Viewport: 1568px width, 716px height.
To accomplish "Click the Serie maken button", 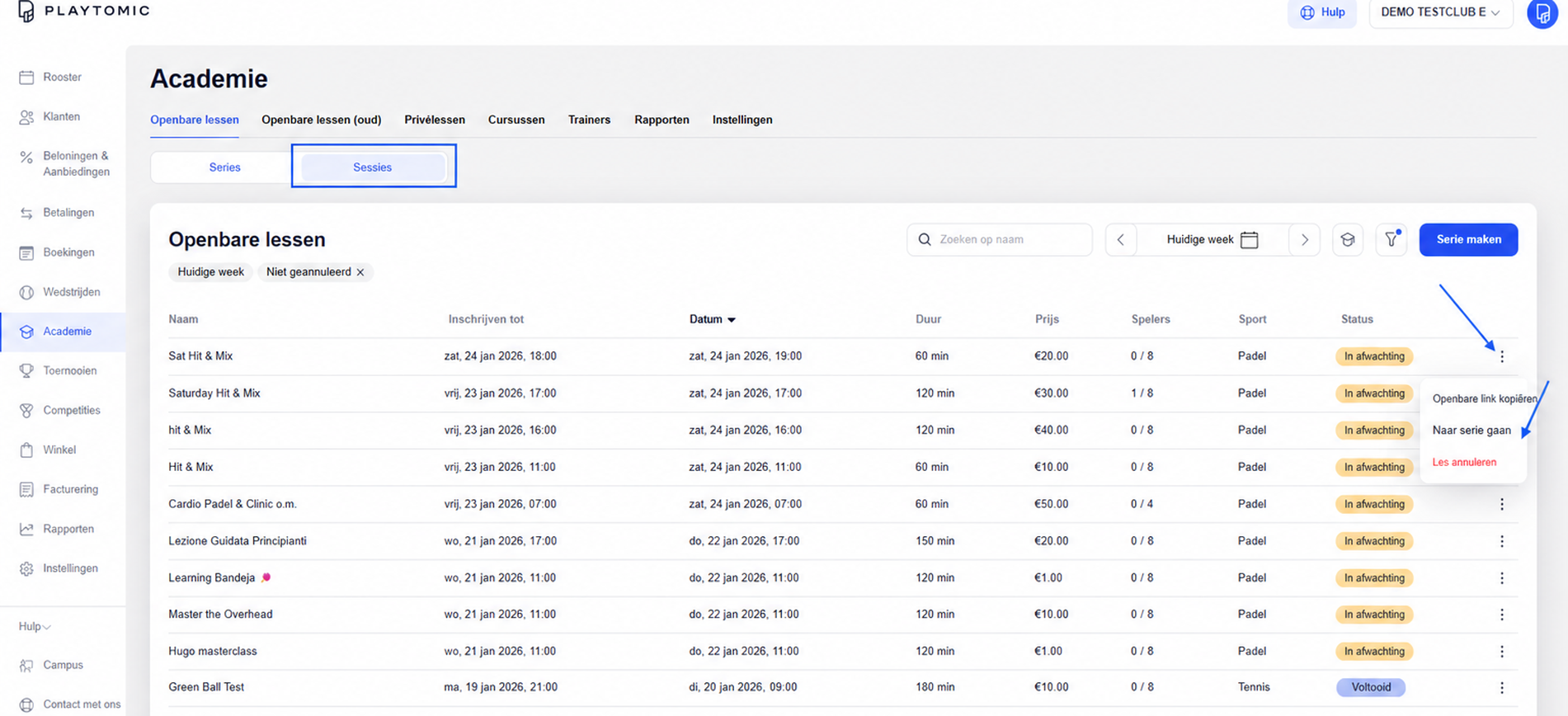I will click(x=1468, y=239).
